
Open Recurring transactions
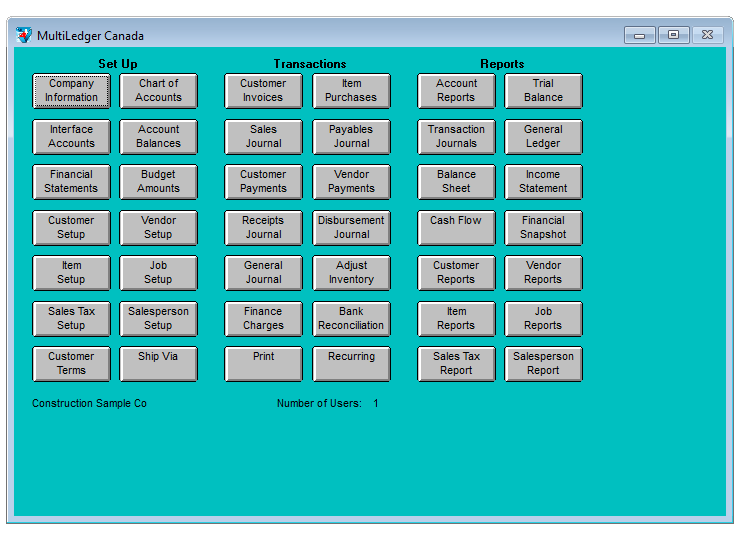(352, 364)
